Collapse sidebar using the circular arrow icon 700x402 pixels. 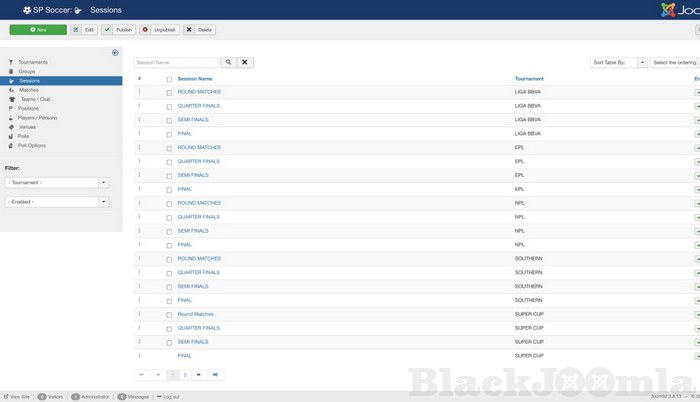115,53
